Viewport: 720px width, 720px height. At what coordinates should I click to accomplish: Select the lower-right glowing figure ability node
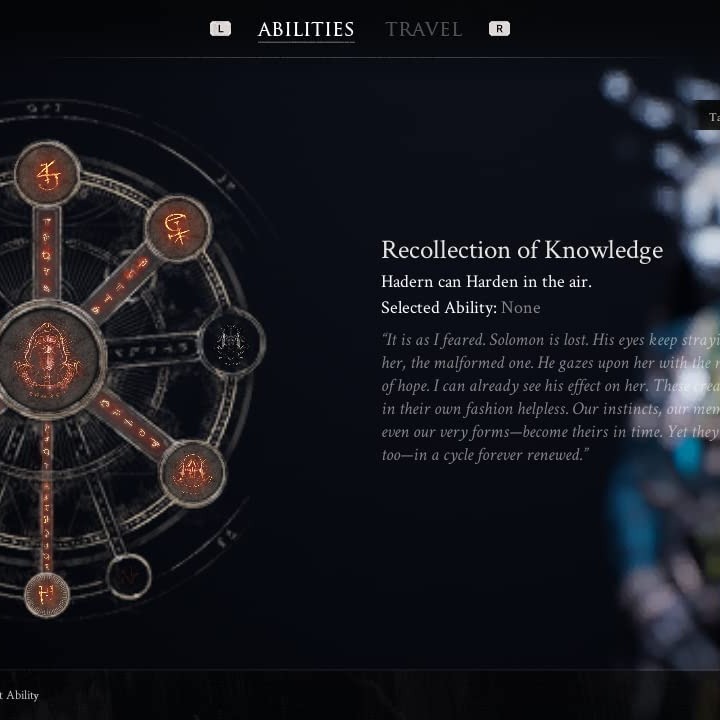(193, 473)
